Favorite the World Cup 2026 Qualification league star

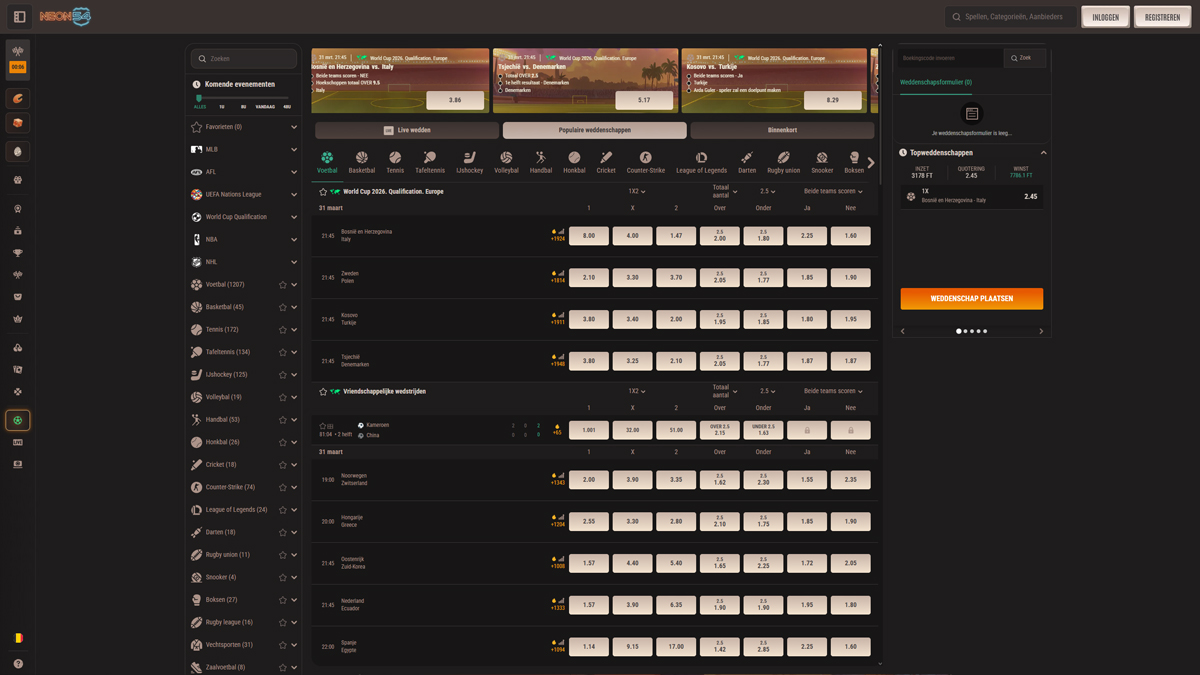coord(323,192)
